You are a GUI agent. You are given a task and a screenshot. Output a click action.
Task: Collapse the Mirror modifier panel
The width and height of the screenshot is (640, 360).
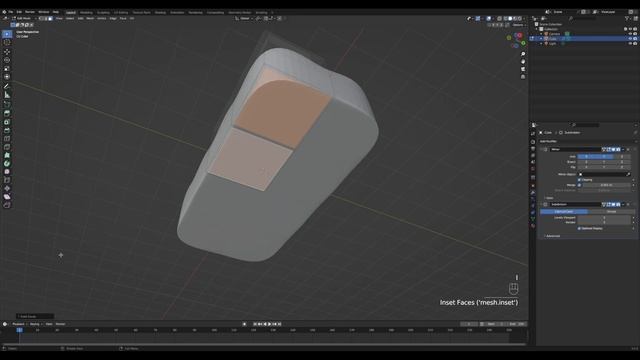click(x=542, y=149)
